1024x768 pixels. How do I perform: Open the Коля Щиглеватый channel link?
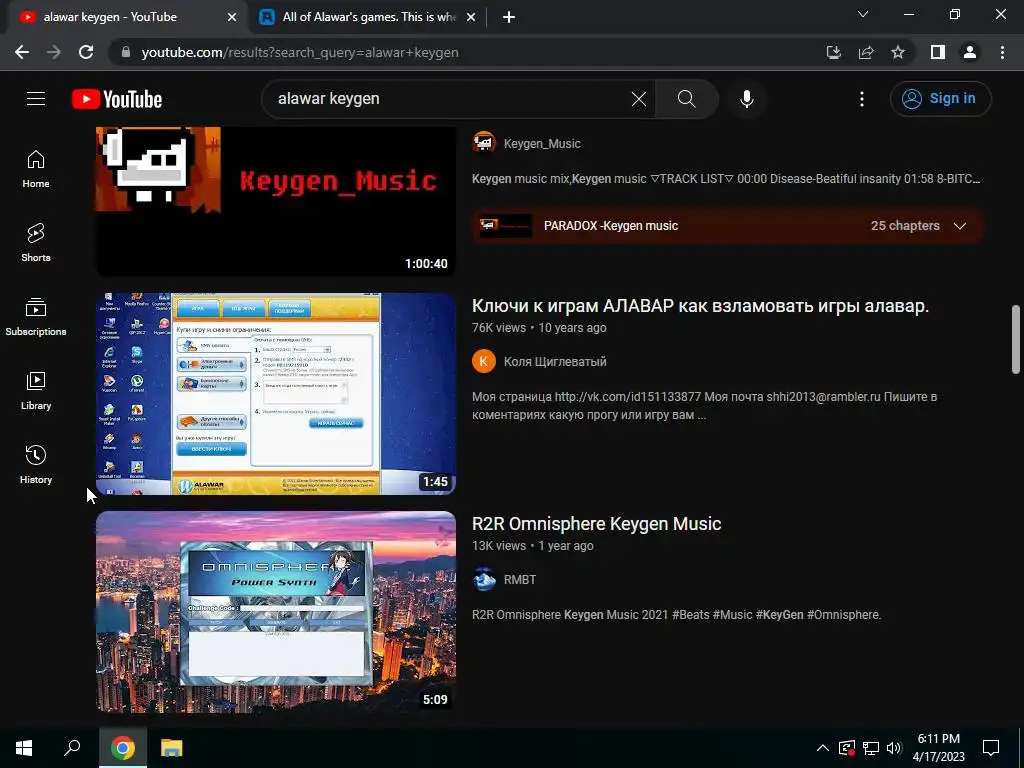[x=554, y=361]
